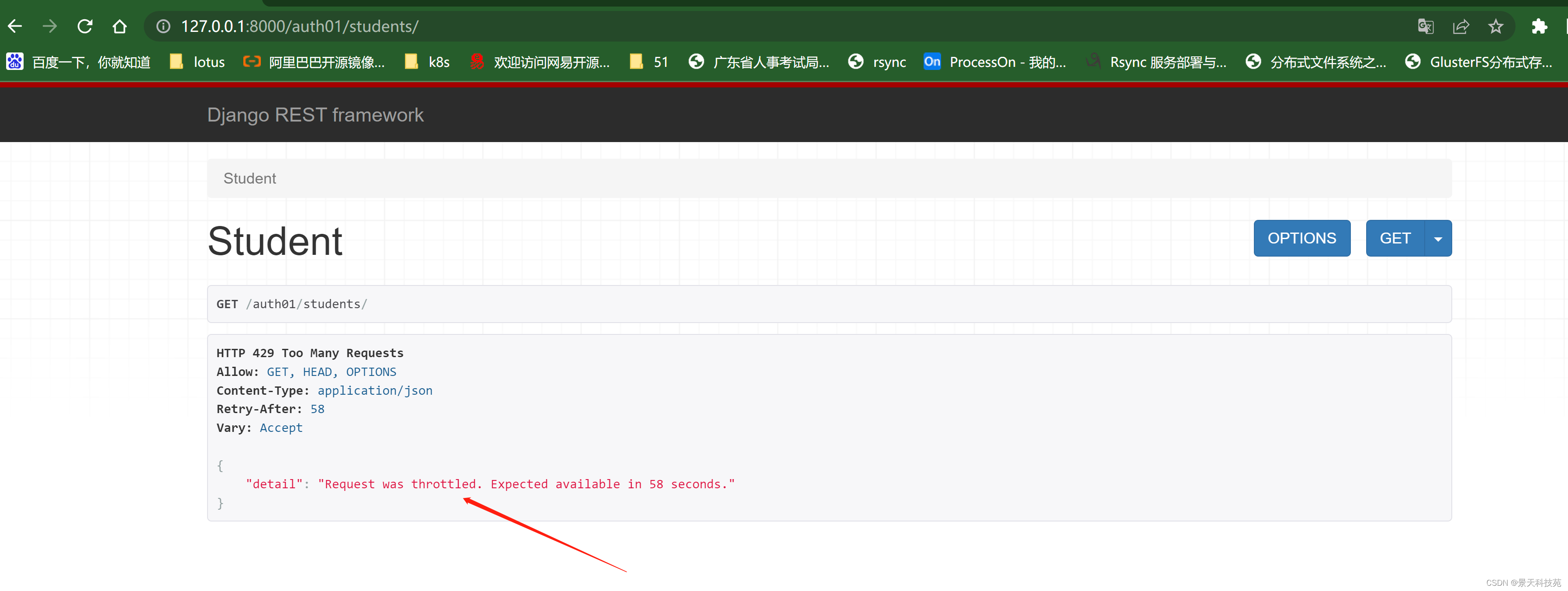Click the Retry-After value 58
This screenshot has height=591, width=1568.
[x=317, y=409]
